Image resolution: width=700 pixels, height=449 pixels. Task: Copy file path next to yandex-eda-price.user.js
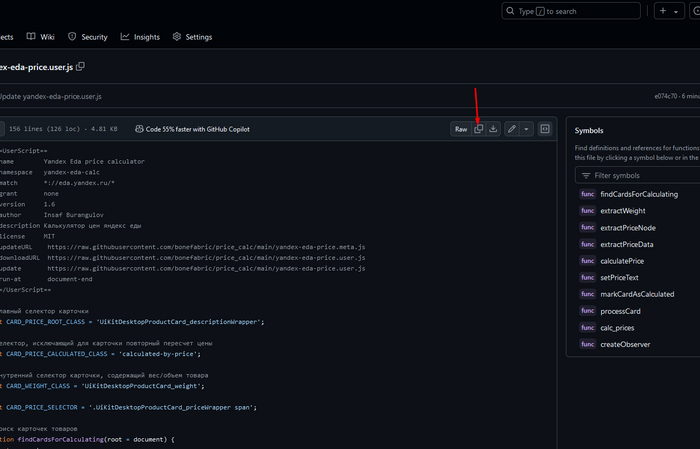pyautogui.click(x=81, y=66)
